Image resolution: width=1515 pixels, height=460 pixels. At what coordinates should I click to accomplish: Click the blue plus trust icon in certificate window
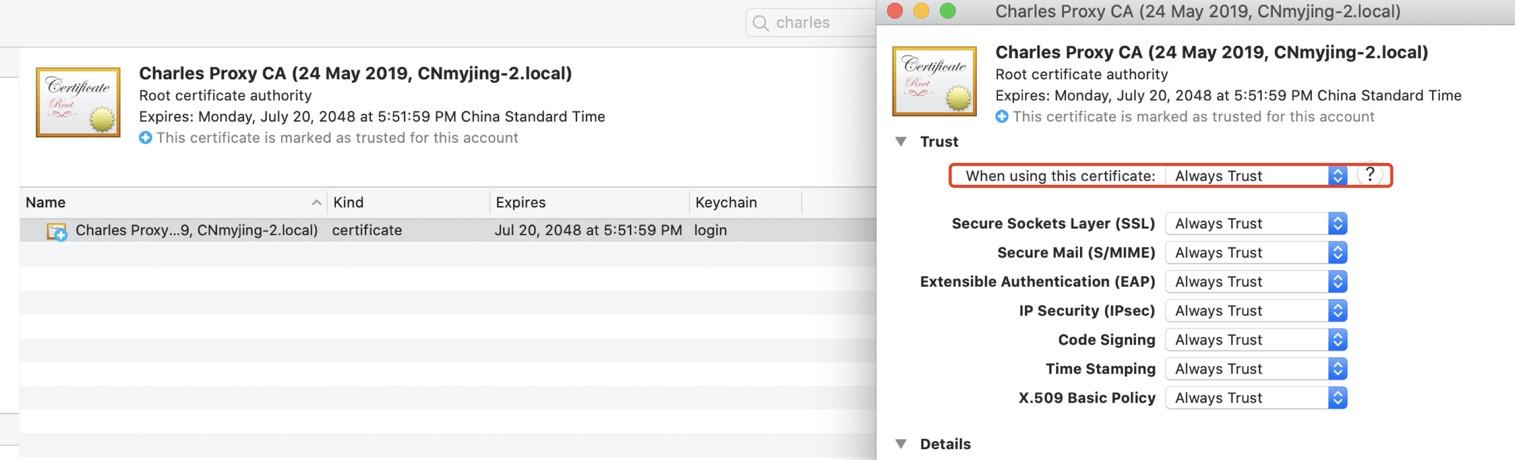tap(1002, 117)
